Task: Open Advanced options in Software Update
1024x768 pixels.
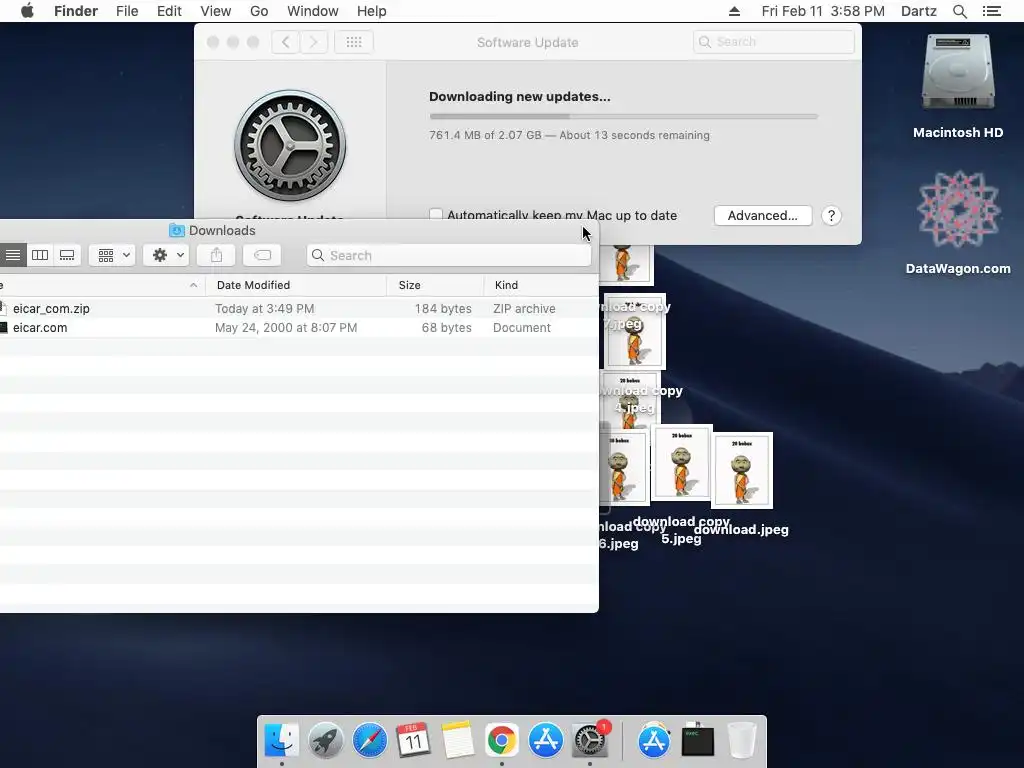Action: (x=763, y=216)
